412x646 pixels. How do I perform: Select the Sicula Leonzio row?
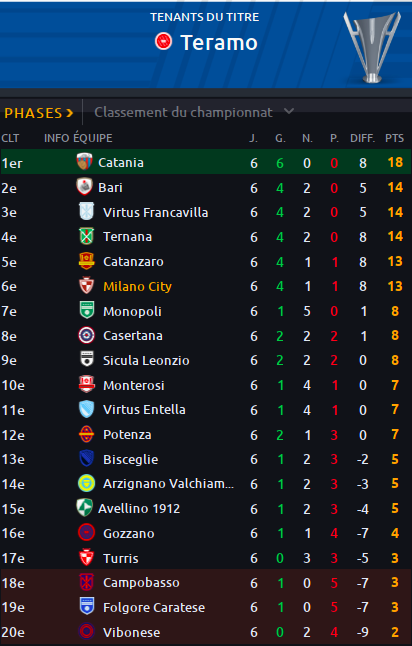pos(206,360)
